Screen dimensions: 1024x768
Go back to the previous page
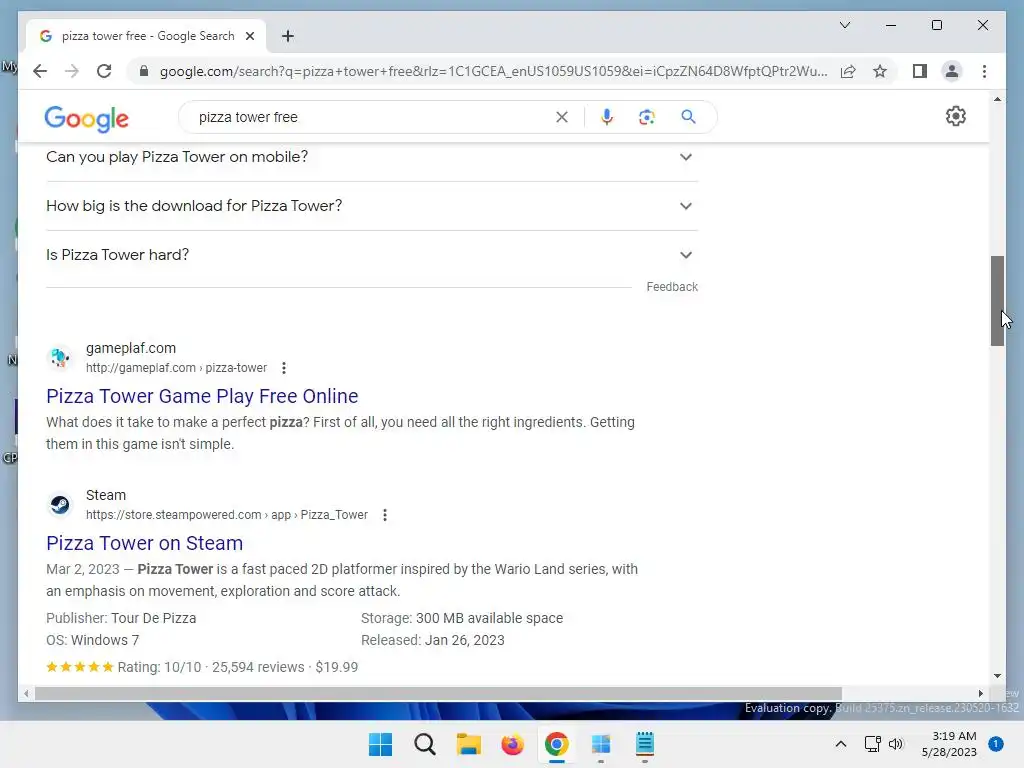(40, 71)
